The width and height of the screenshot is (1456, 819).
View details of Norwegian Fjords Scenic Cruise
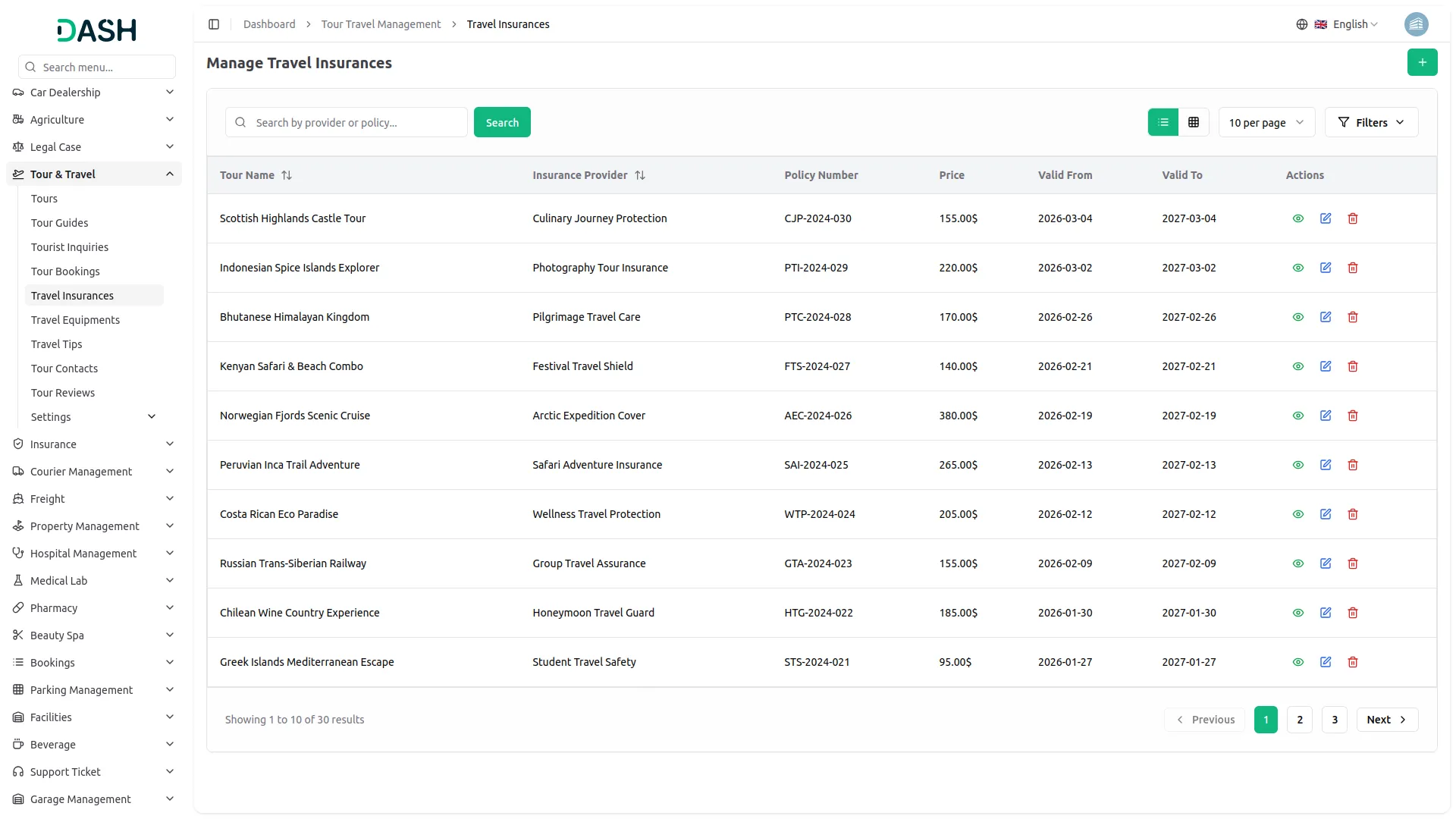(1298, 415)
